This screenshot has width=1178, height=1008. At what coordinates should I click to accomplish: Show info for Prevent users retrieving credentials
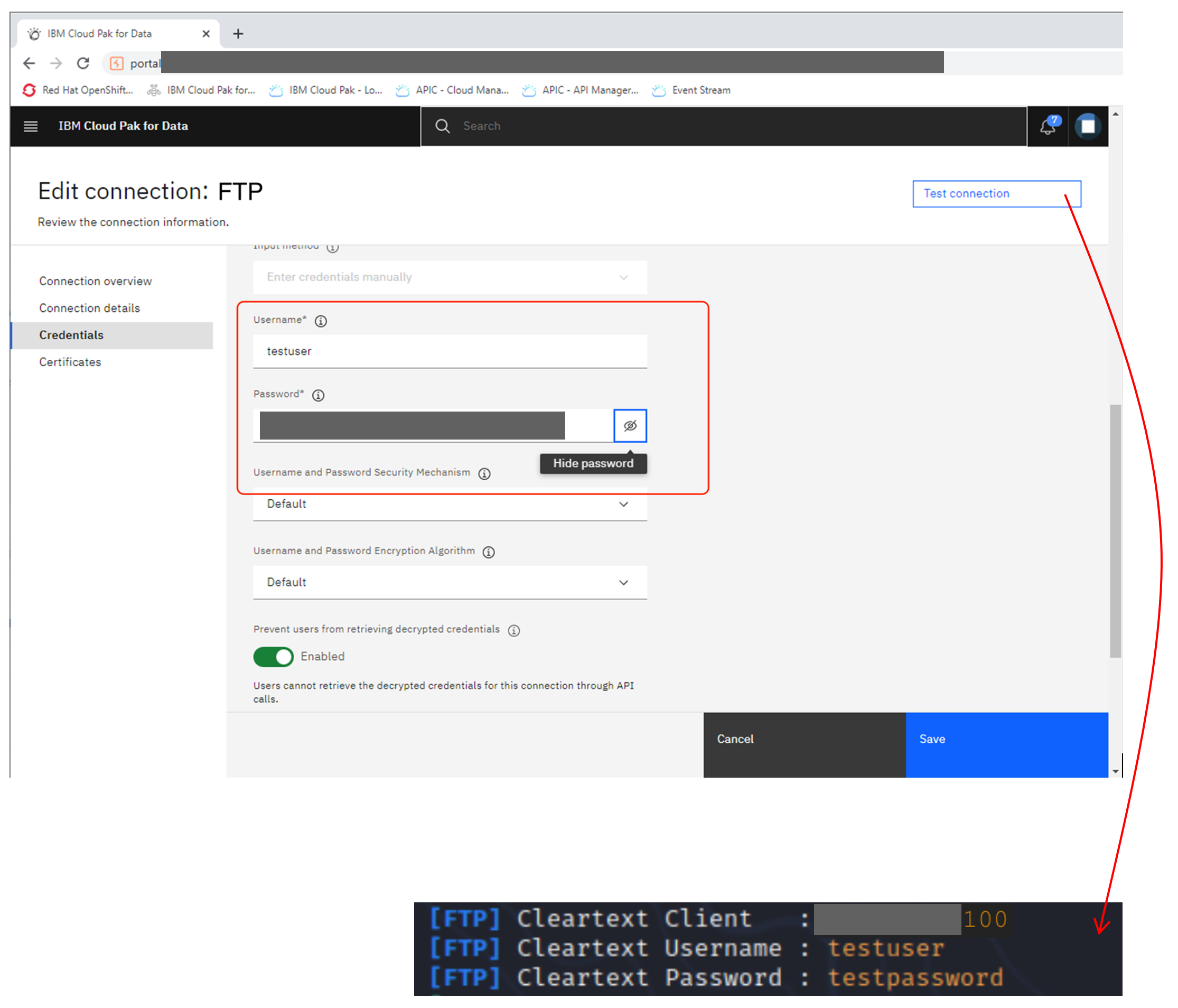click(x=514, y=630)
